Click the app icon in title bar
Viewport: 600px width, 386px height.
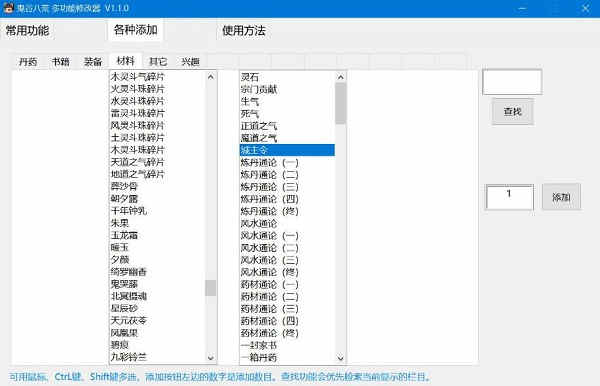pyautogui.click(x=8, y=8)
